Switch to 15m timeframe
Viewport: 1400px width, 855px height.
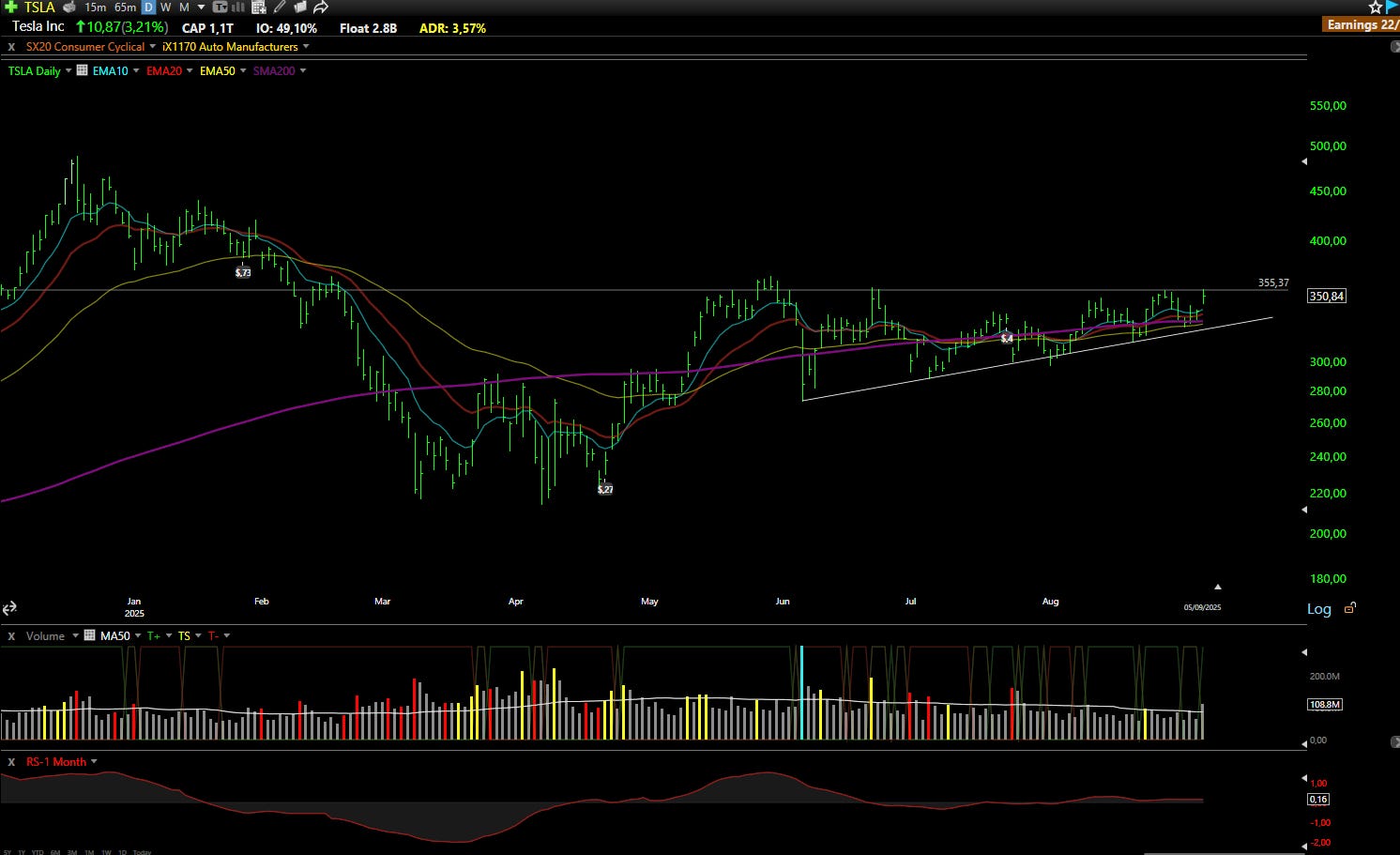pyautogui.click(x=96, y=7)
